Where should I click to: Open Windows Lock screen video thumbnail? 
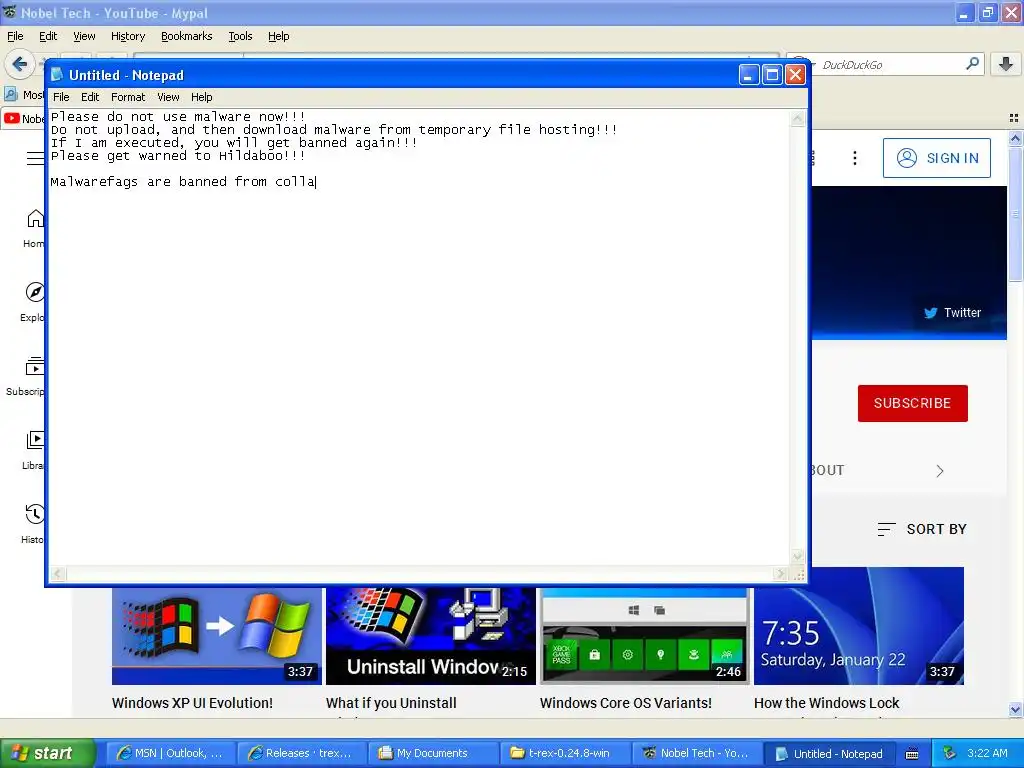(x=859, y=626)
